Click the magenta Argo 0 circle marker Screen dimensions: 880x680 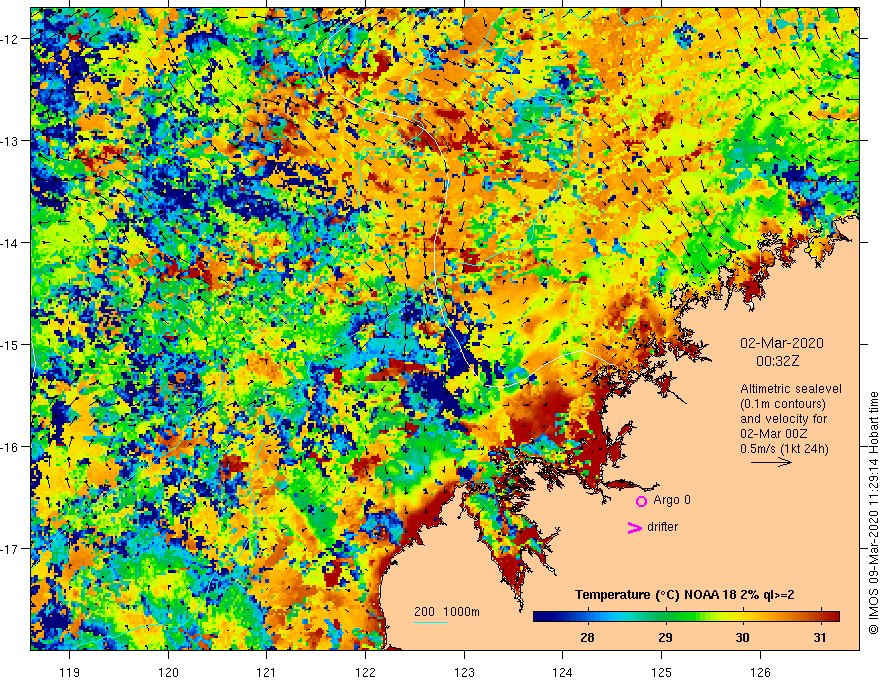(641, 501)
